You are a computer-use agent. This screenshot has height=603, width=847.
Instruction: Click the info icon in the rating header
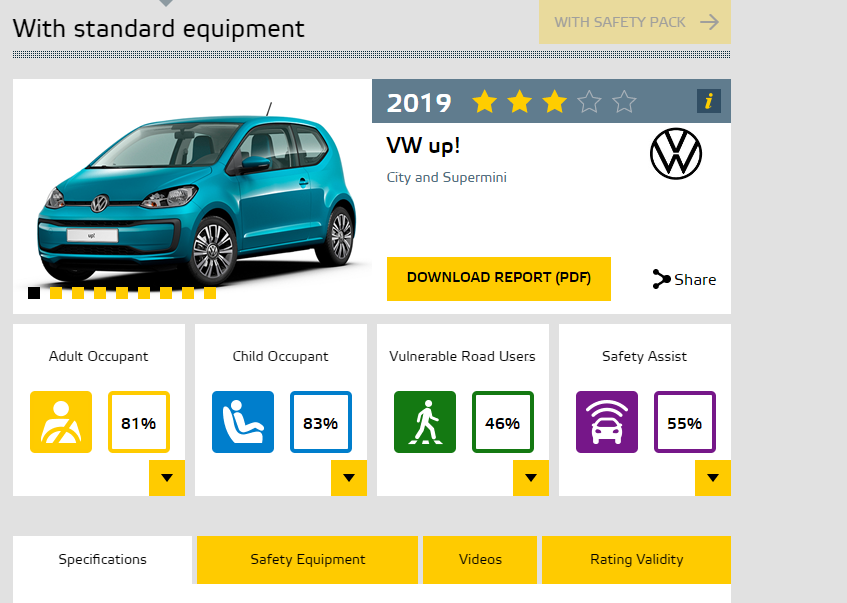point(709,101)
